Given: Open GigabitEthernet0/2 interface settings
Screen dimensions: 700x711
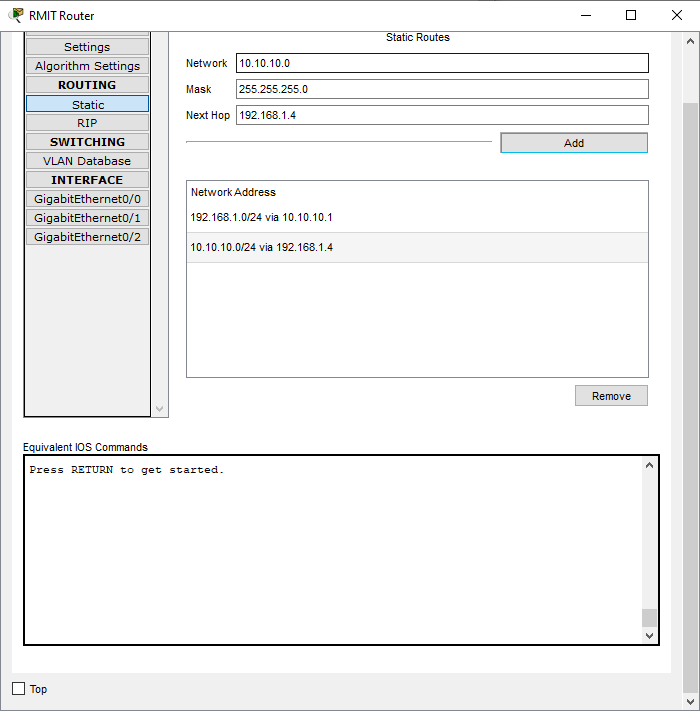Looking at the screenshot, I should 87,237.
